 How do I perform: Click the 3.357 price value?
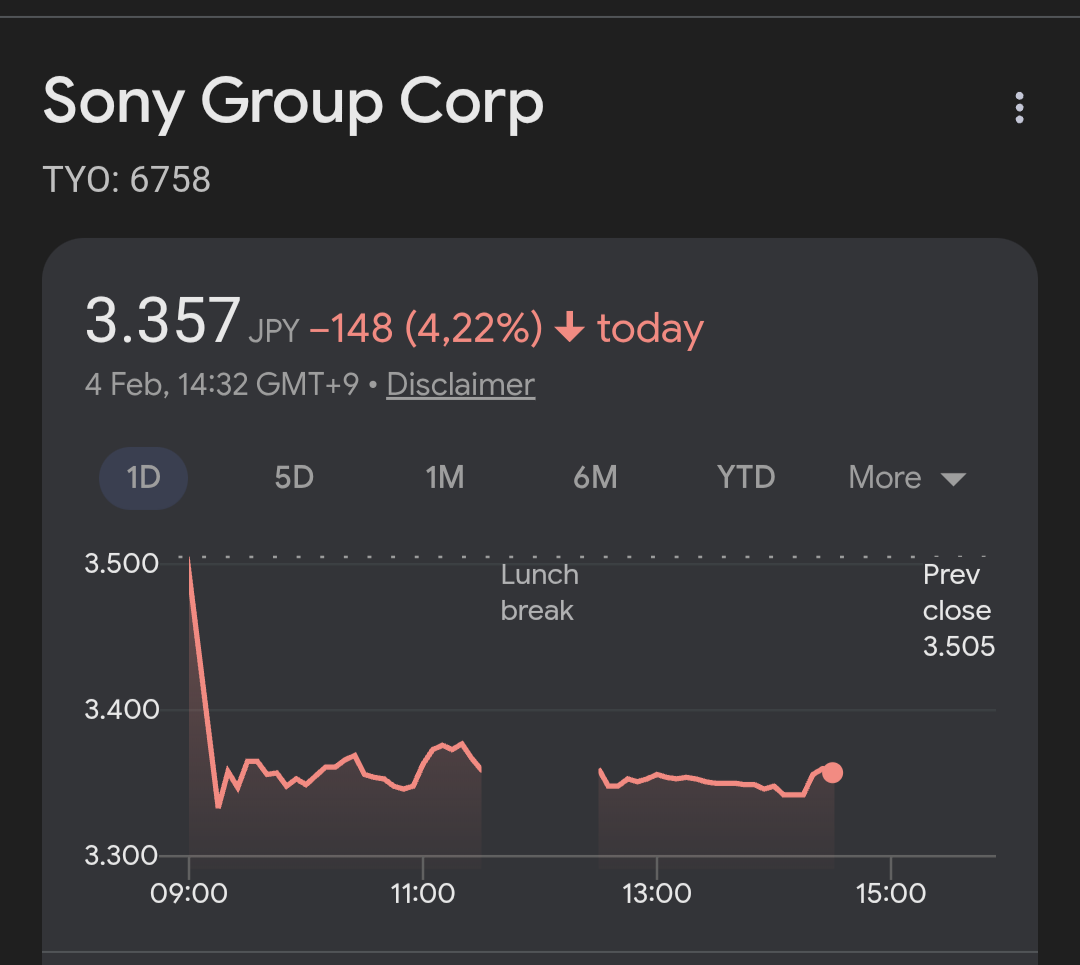point(162,320)
